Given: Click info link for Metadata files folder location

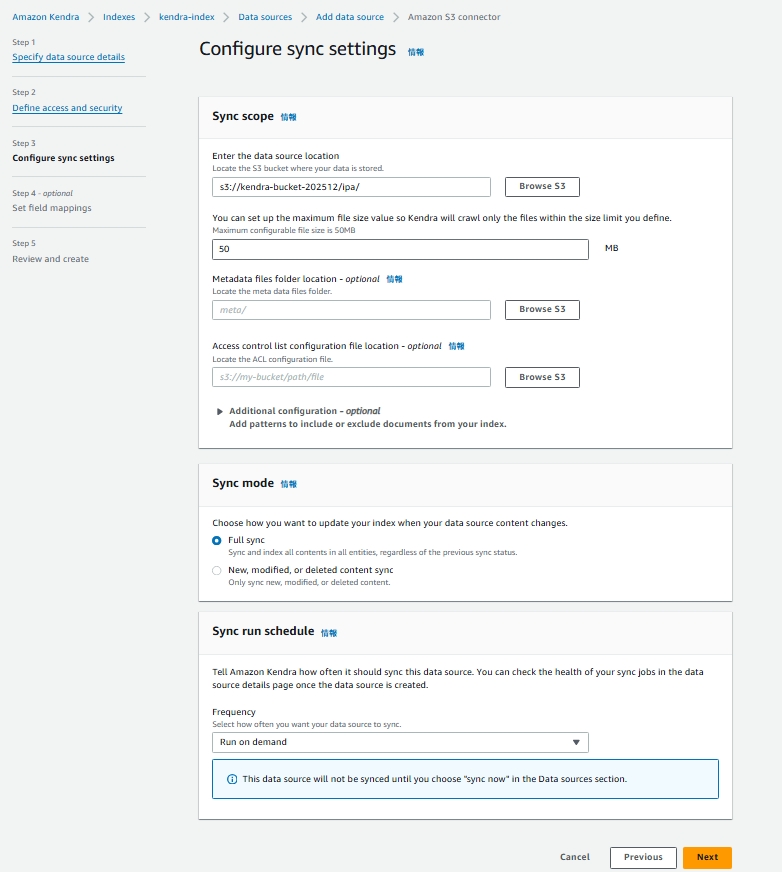Looking at the screenshot, I should pos(394,279).
